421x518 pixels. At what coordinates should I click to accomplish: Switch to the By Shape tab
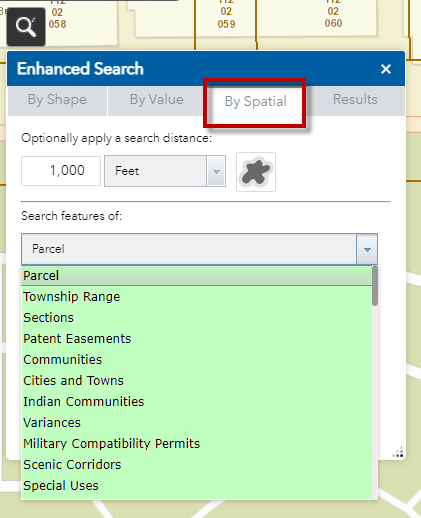[57, 100]
